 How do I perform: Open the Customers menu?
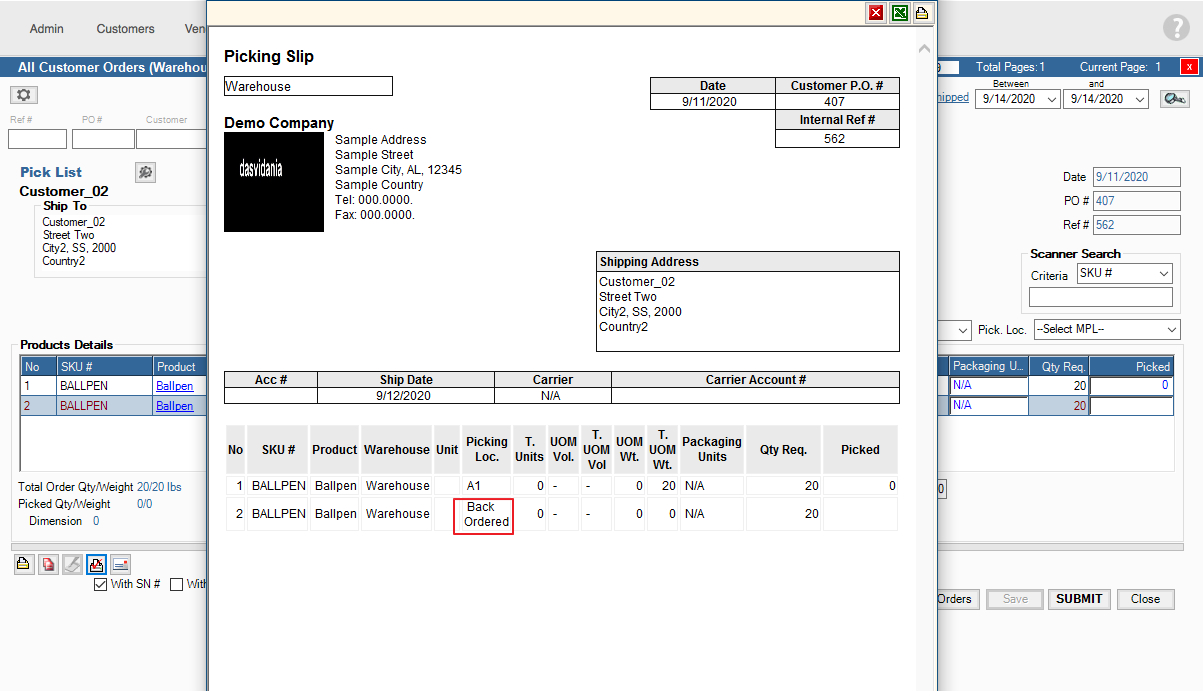(x=125, y=29)
